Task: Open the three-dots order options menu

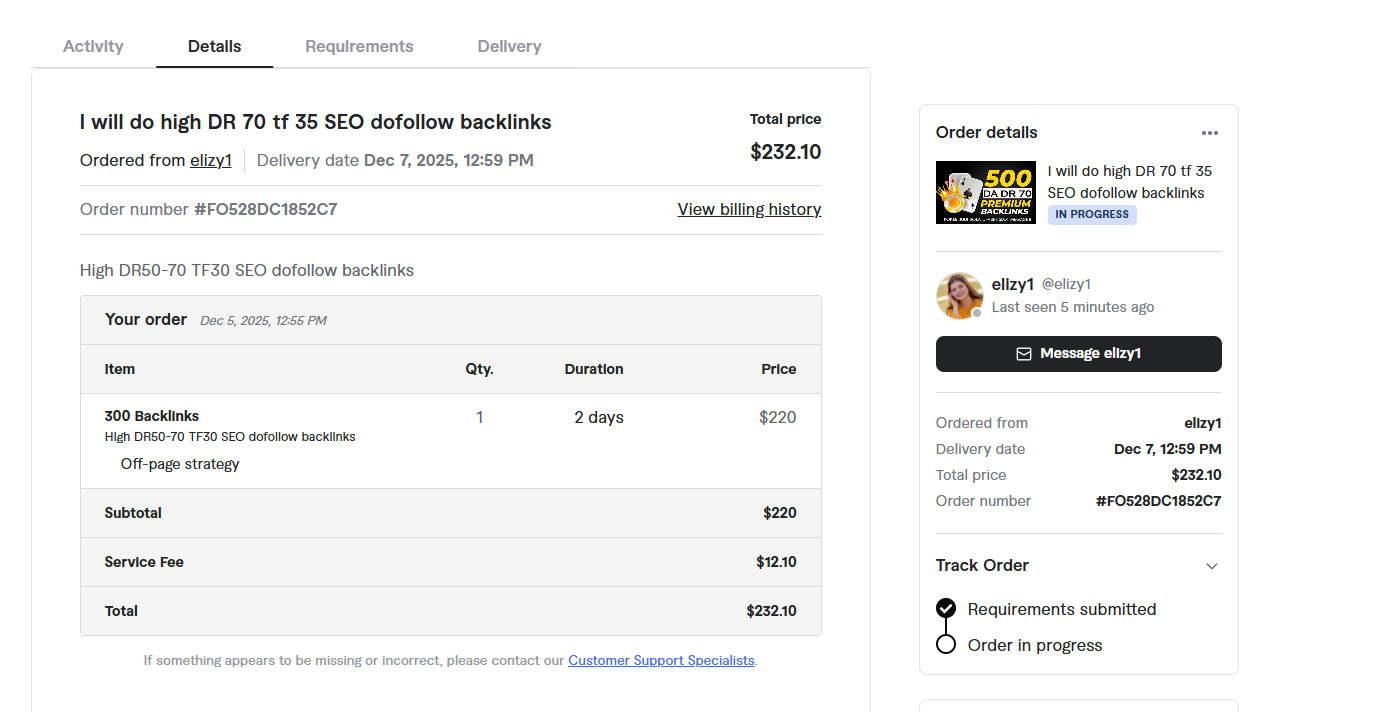Action: [x=1210, y=133]
